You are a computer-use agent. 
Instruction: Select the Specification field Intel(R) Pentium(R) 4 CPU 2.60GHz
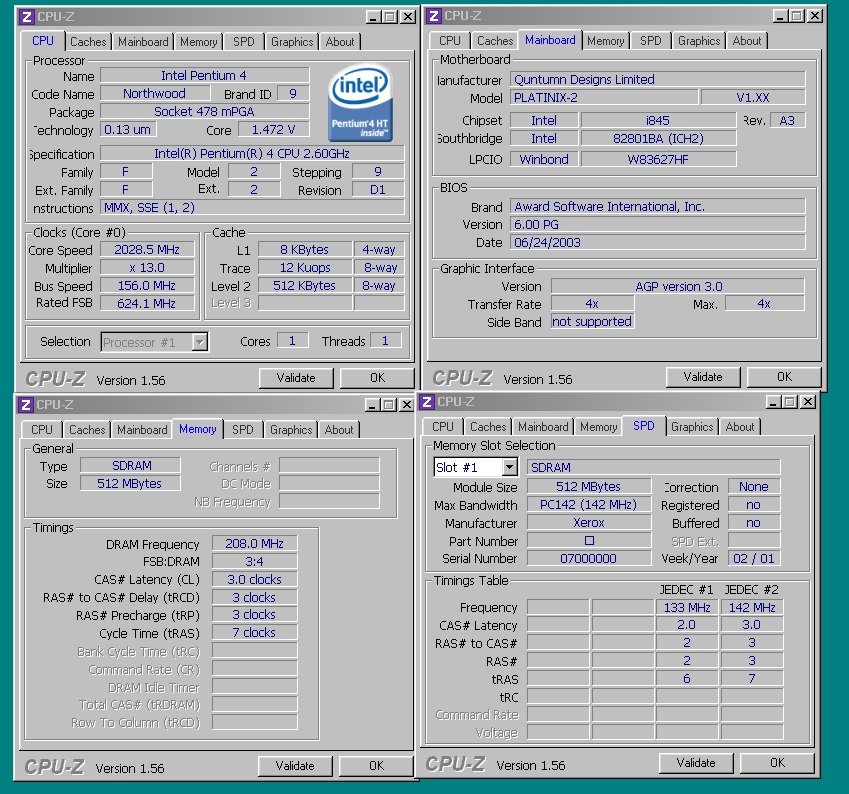pos(252,154)
